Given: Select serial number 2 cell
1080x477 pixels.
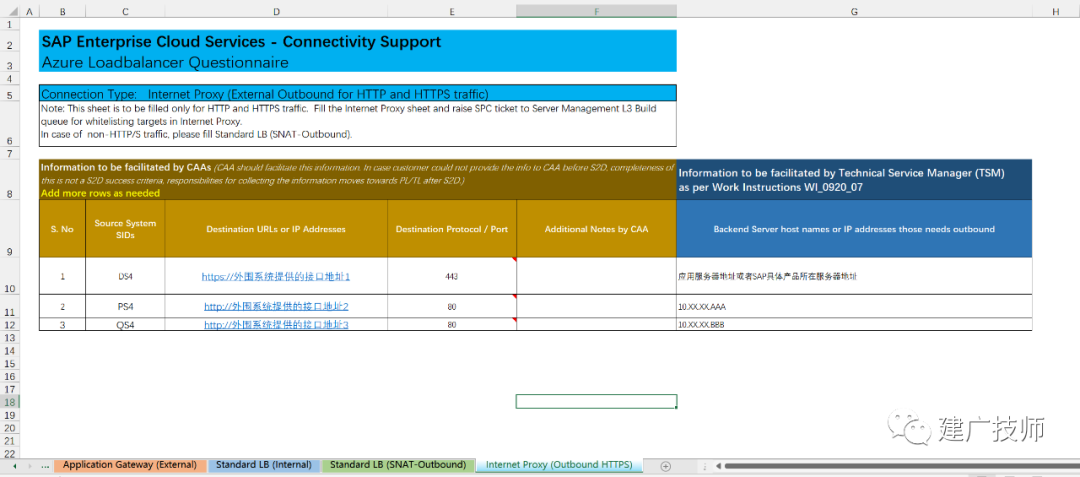Looking at the screenshot, I should pyautogui.click(x=62, y=306).
